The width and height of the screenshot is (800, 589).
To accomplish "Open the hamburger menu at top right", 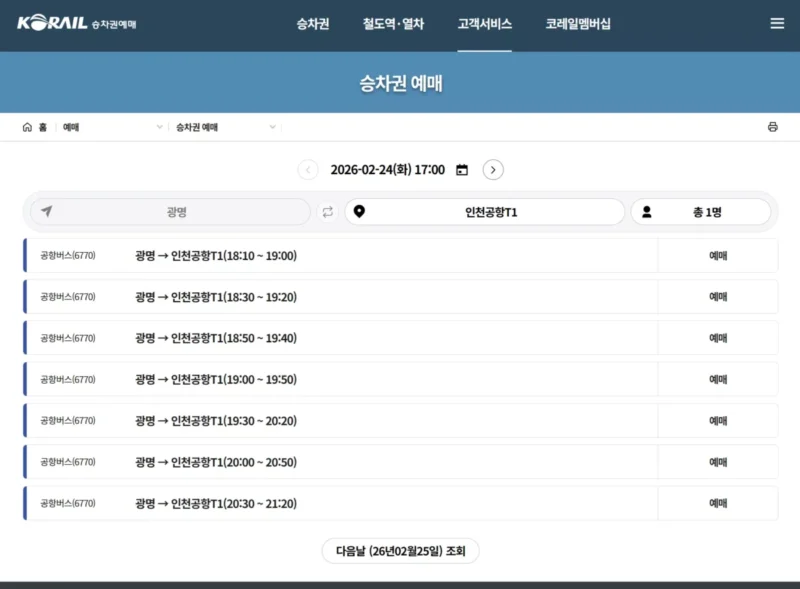I will [x=778, y=23].
